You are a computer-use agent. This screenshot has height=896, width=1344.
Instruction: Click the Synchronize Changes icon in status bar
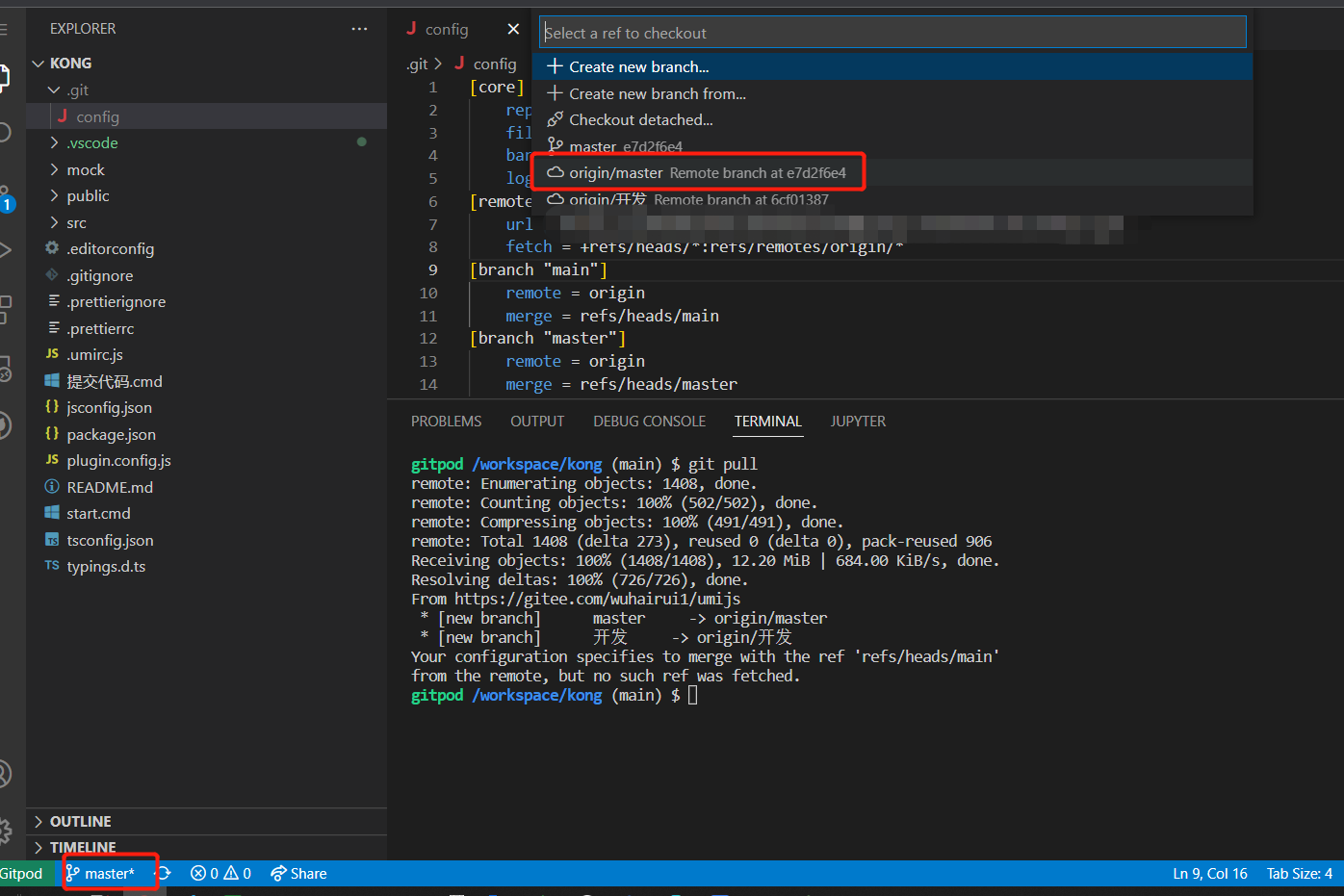pos(164,873)
